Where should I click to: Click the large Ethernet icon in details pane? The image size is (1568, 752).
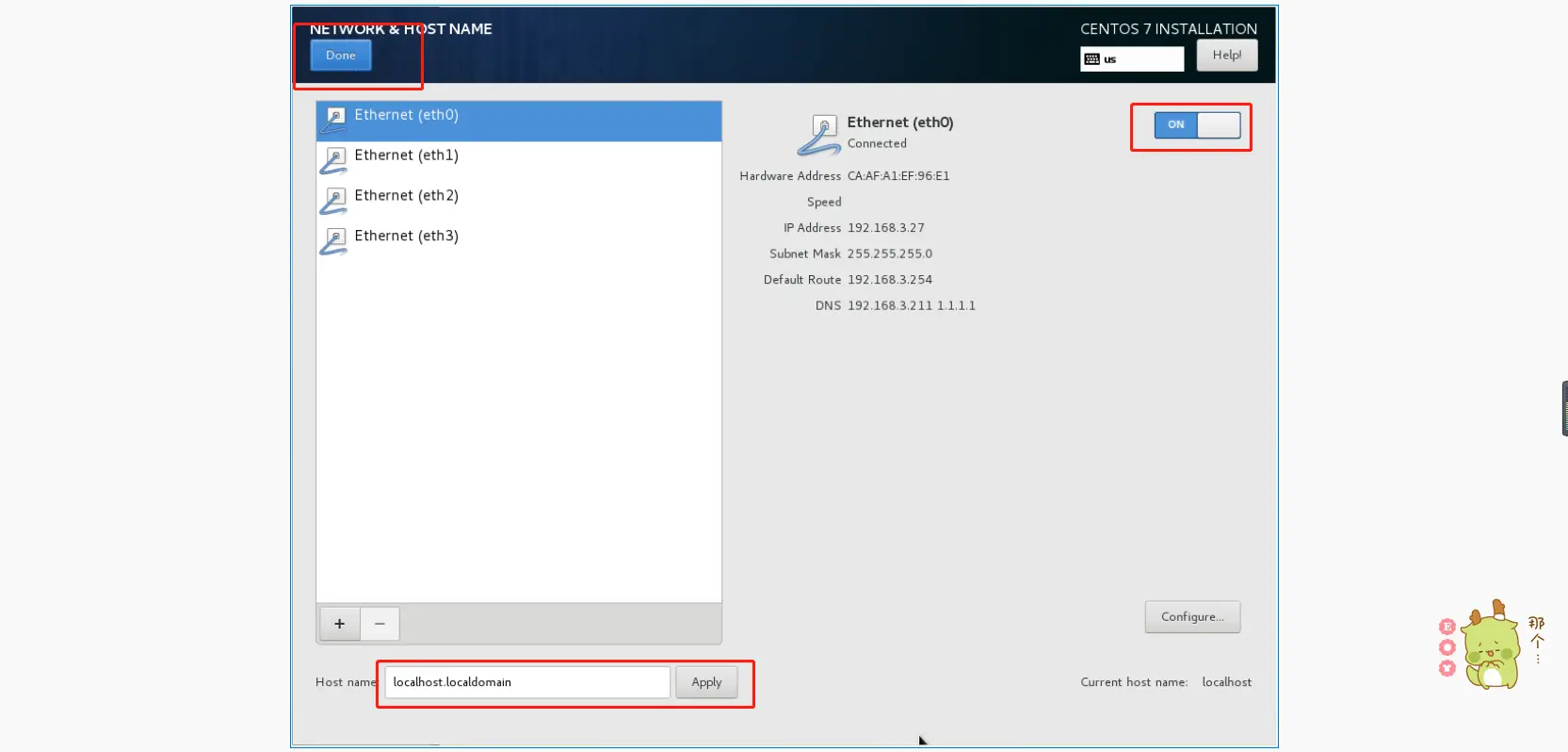pos(818,135)
